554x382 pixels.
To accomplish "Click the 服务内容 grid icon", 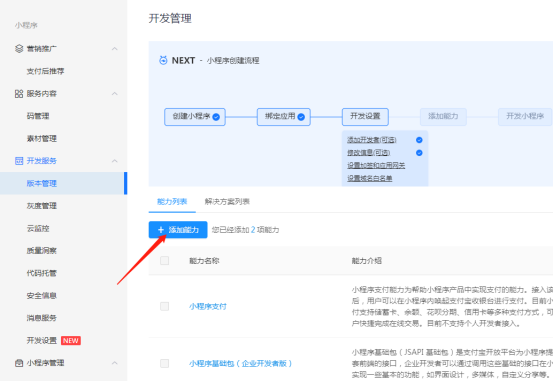I will pyautogui.click(x=19, y=94).
